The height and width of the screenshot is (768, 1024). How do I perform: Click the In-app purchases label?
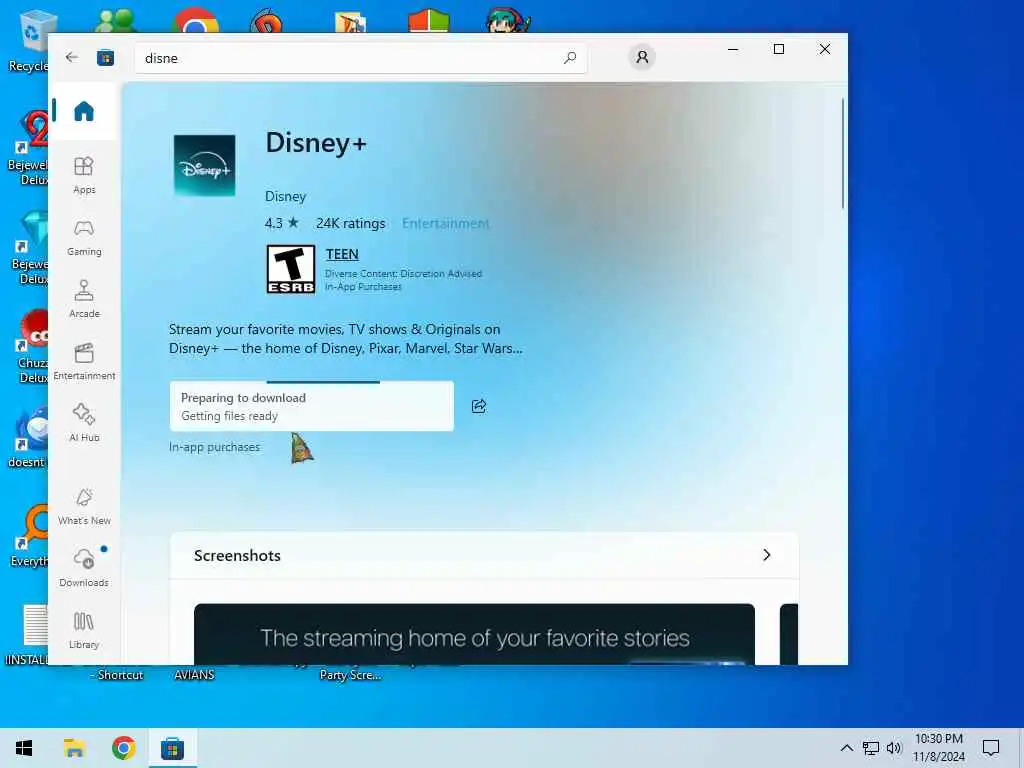tap(214, 447)
